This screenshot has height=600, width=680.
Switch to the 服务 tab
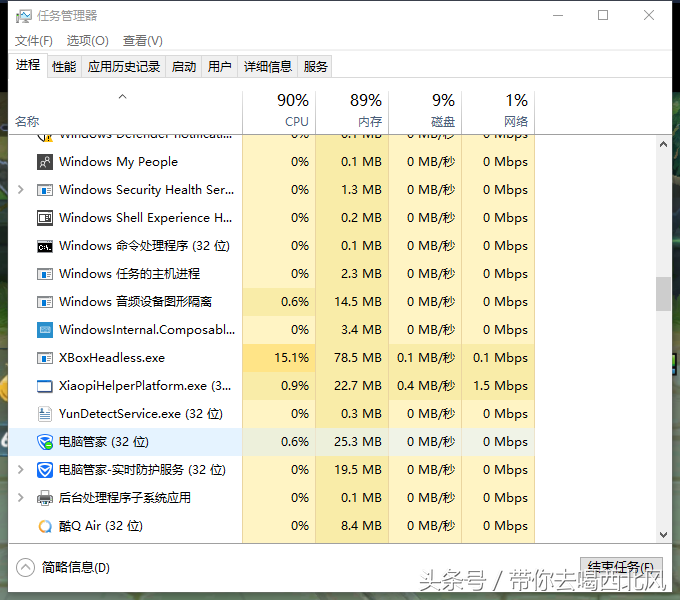[x=315, y=66]
